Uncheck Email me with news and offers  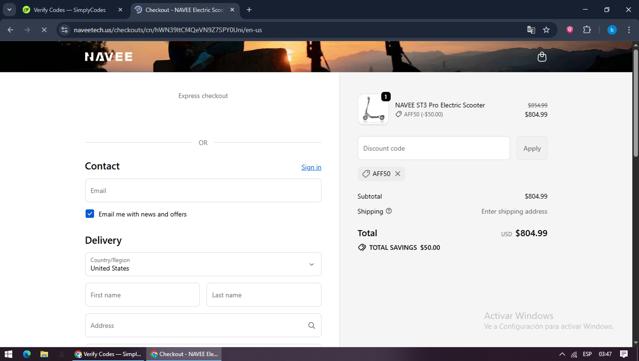[x=90, y=214]
